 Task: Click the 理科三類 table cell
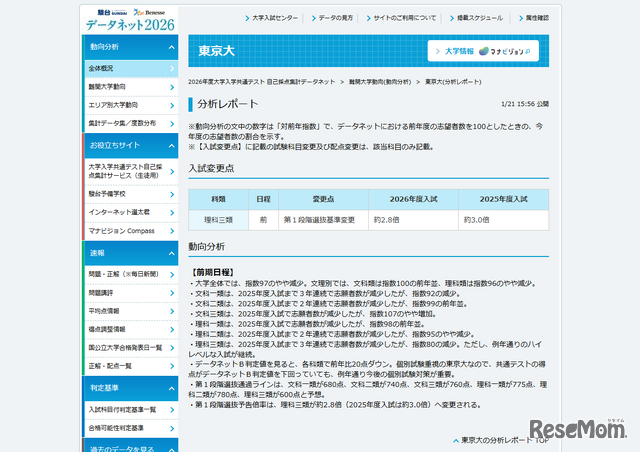218,220
